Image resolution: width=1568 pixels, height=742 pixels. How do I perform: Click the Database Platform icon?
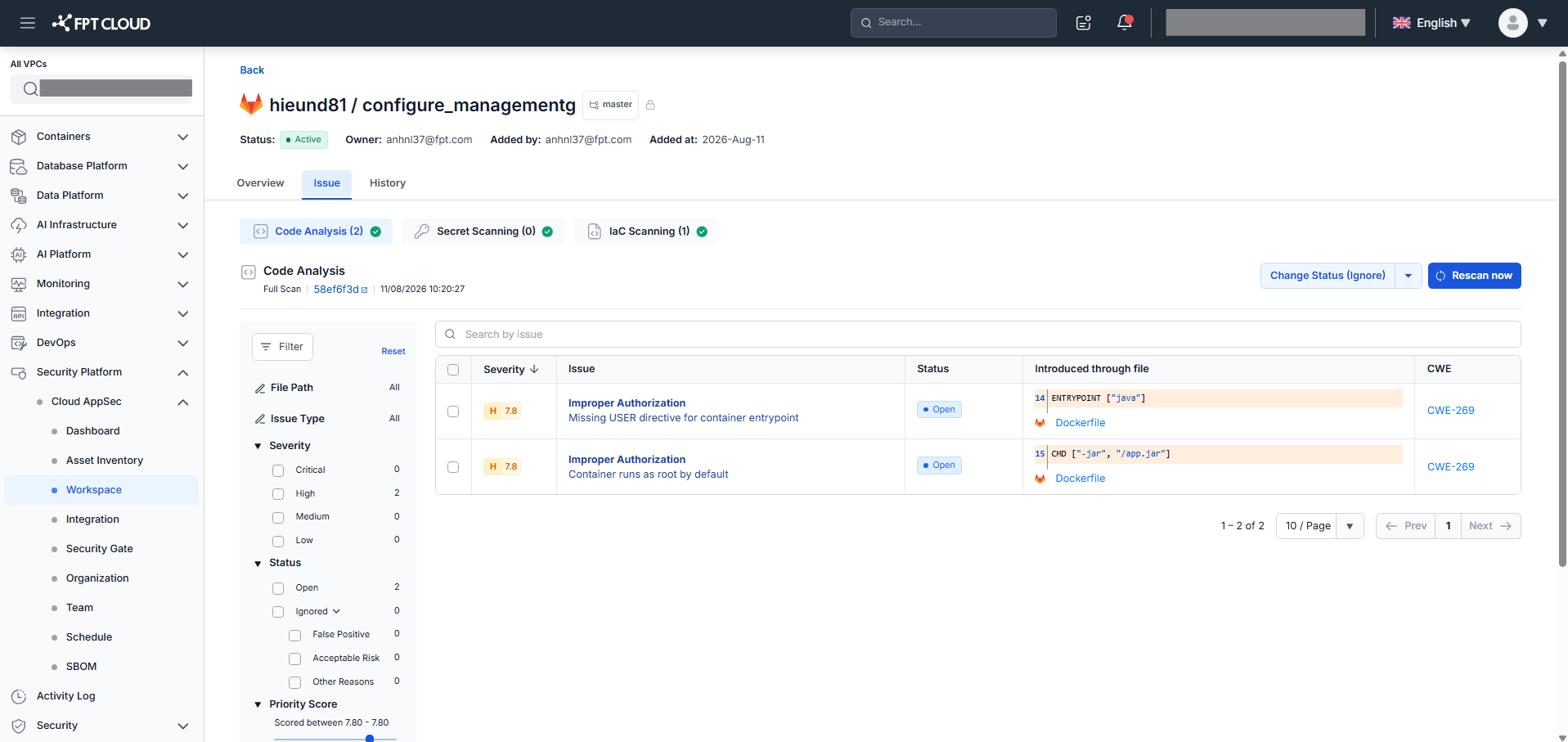click(19, 166)
